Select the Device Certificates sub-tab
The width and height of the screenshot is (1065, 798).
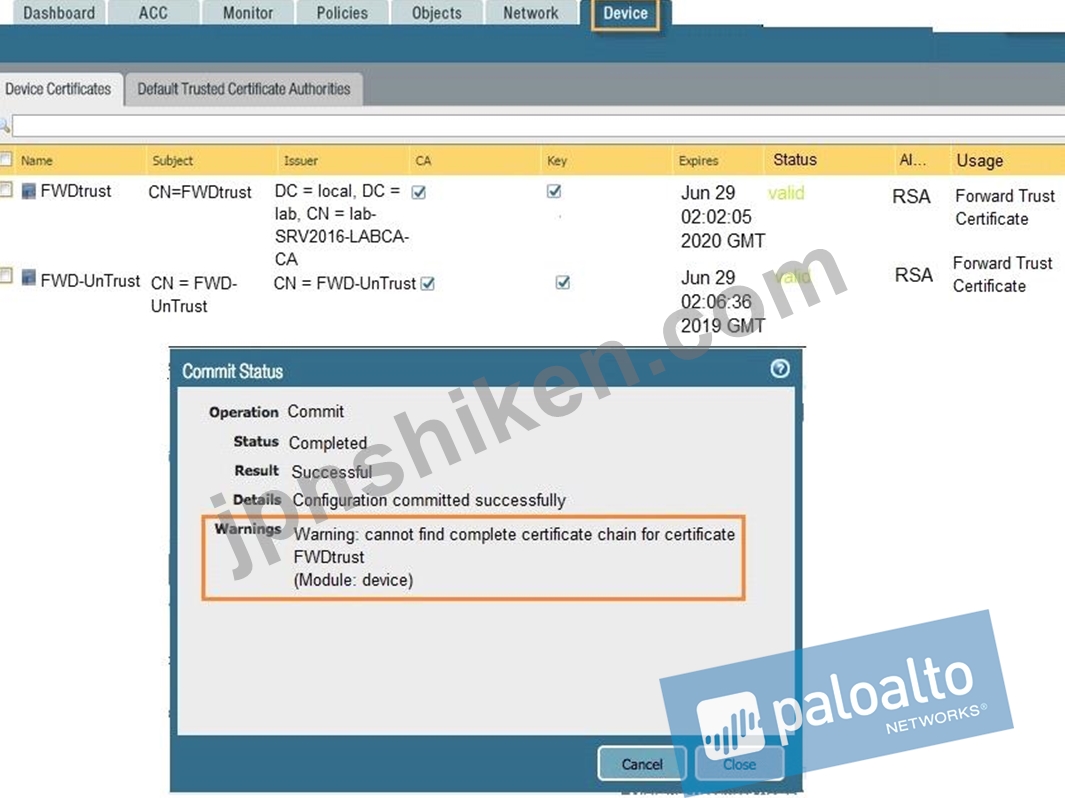(58, 89)
